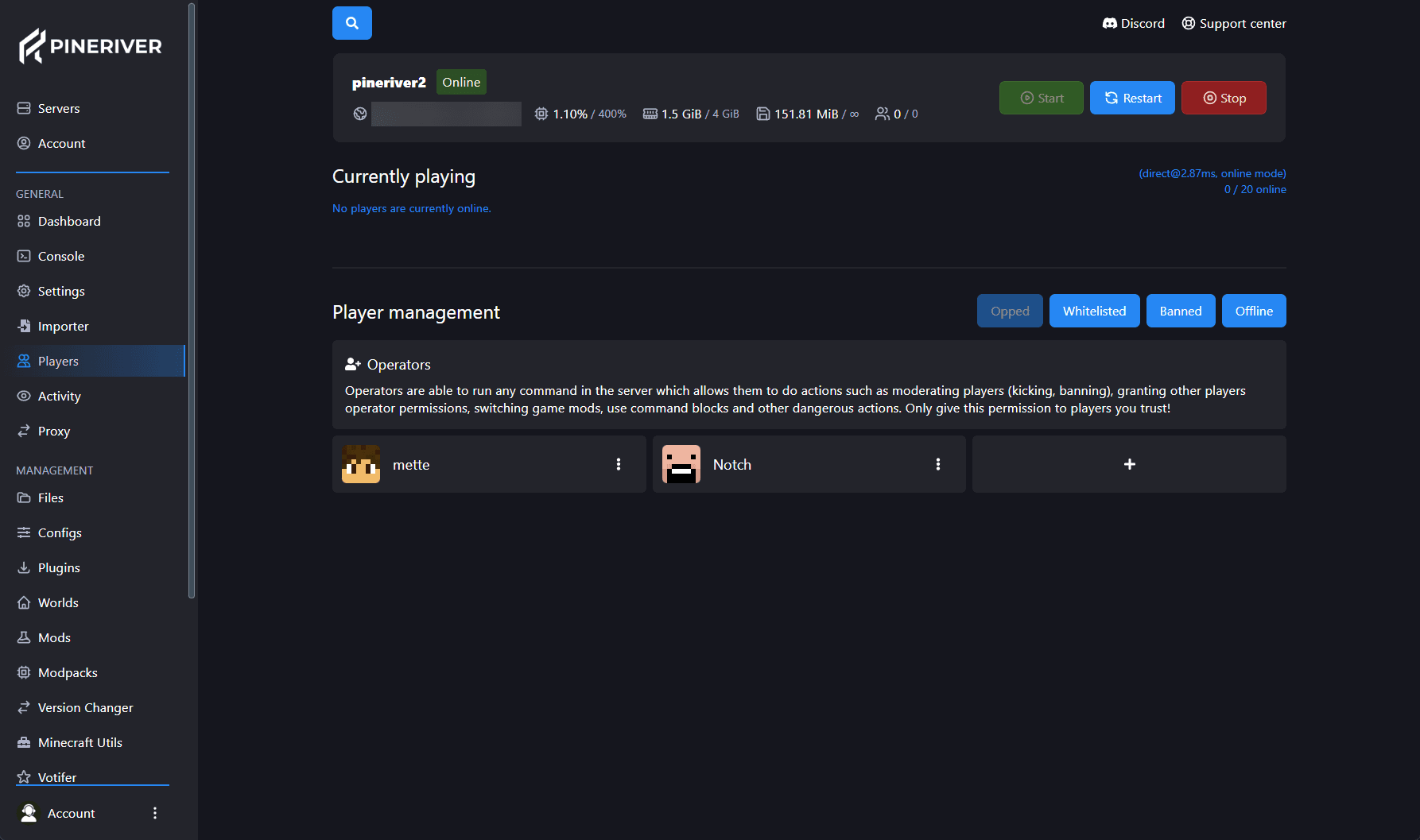This screenshot has height=840, width=1420.
Task: Click the memory RAM icon
Action: [x=650, y=114]
